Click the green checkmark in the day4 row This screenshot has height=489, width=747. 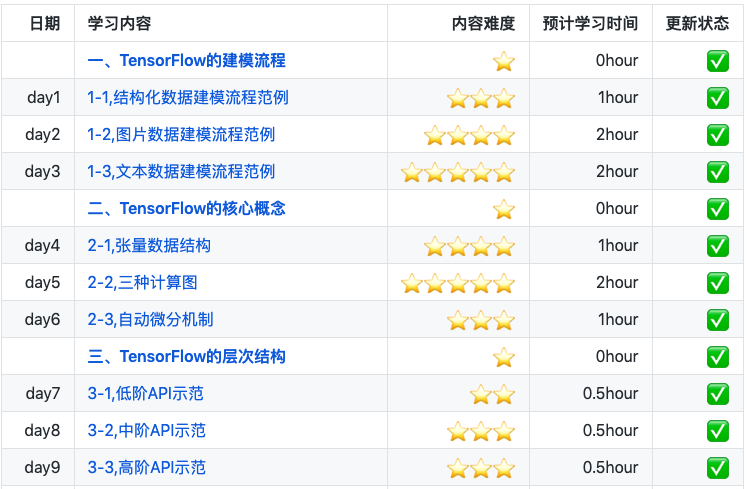tap(718, 246)
